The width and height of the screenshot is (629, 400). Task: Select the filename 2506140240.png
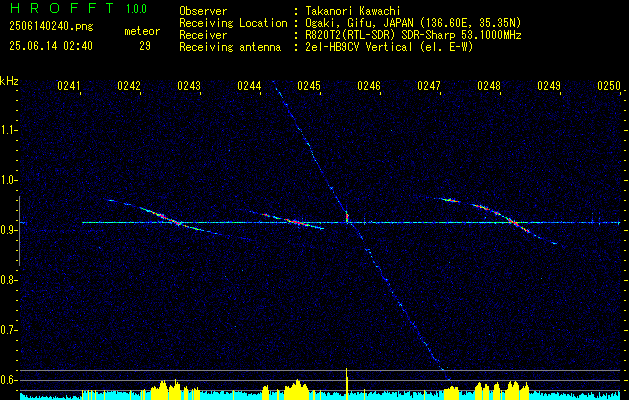coord(51,27)
